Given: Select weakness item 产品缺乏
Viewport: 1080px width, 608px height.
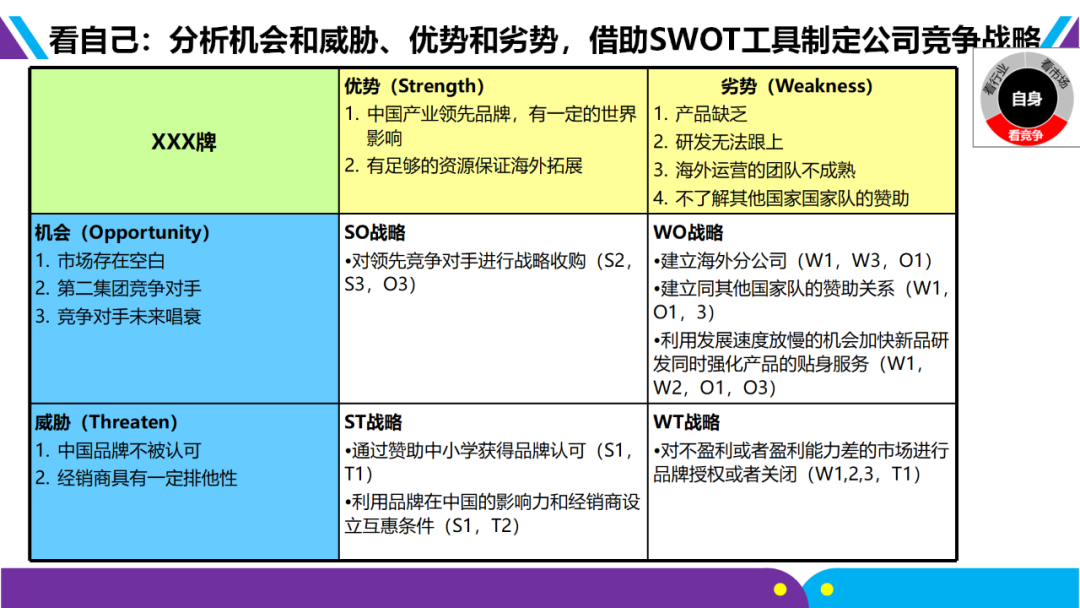Looking at the screenshot, I should tap(700, 114).
